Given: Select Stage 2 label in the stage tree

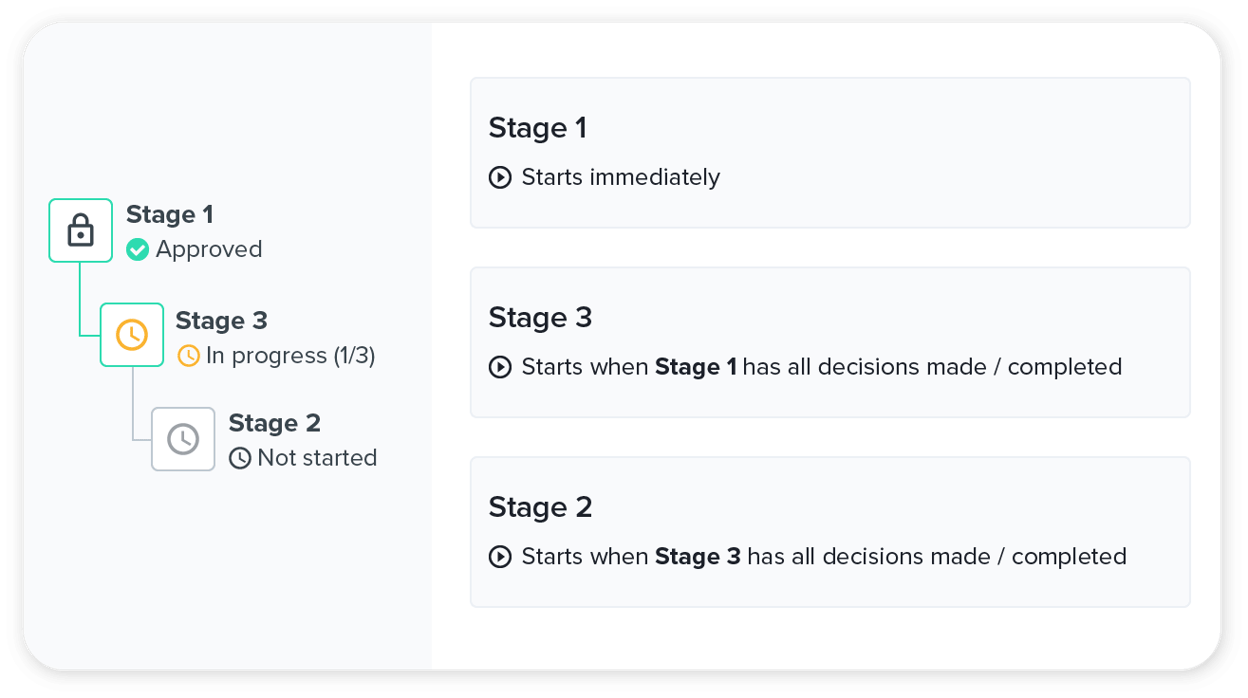Looking at the screenshot, I should [274, 424].
